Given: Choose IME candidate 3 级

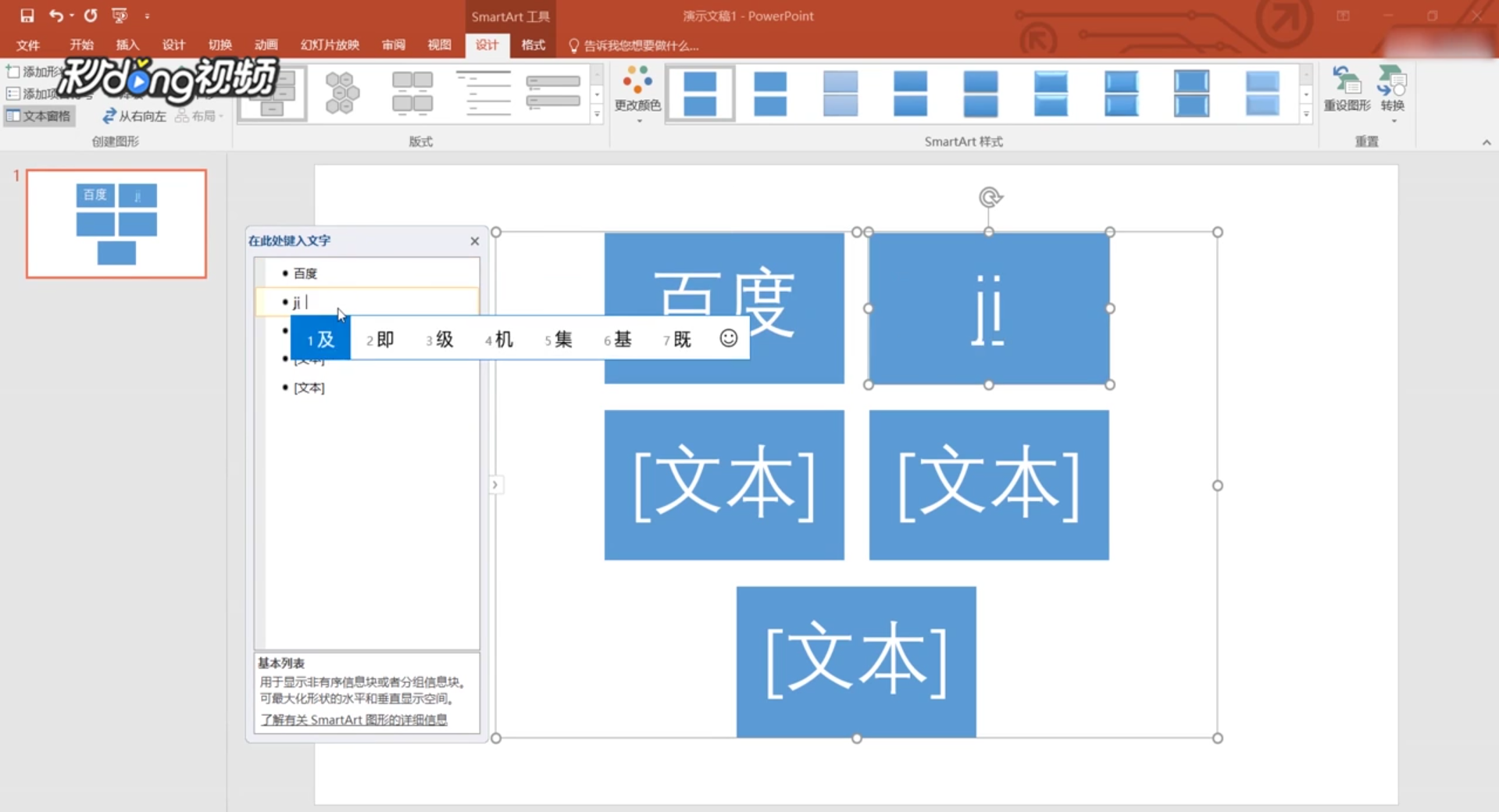Looking at the screenshot, I should point(440,339).
